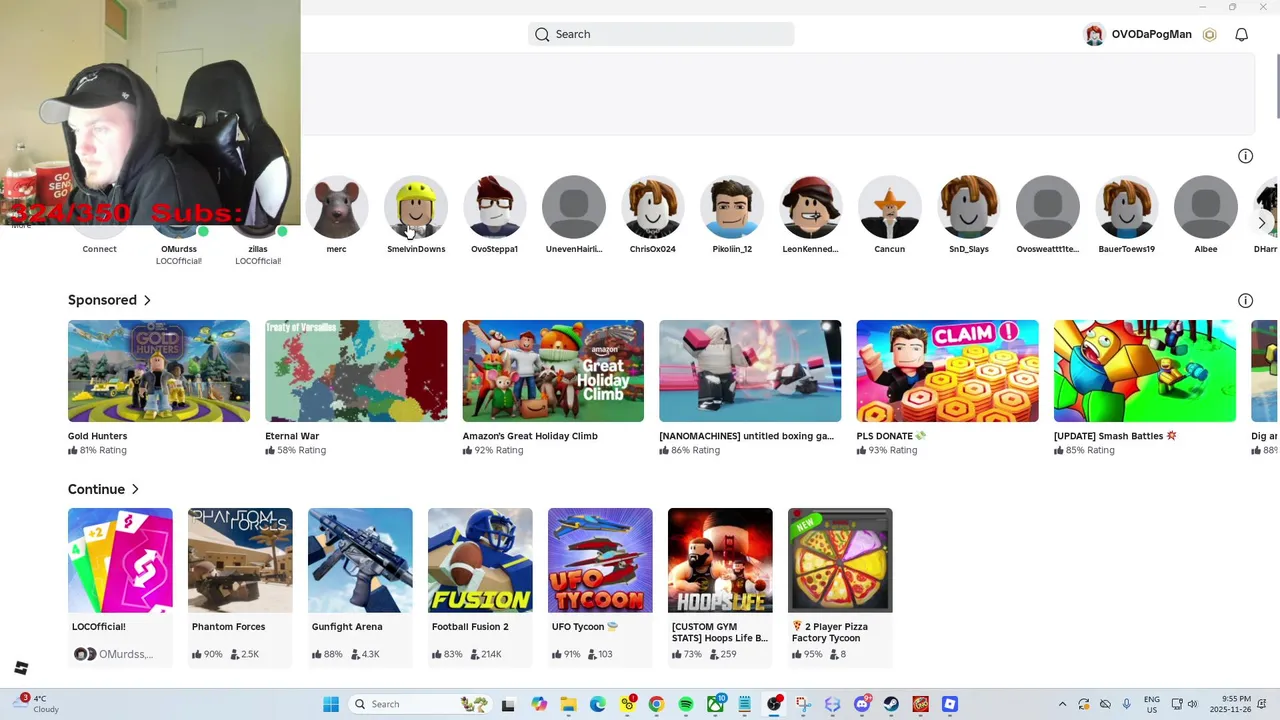The image size is (1280, 720).
Task: Click the Windows taskbar Search box
Action: [x=420, y=704]
